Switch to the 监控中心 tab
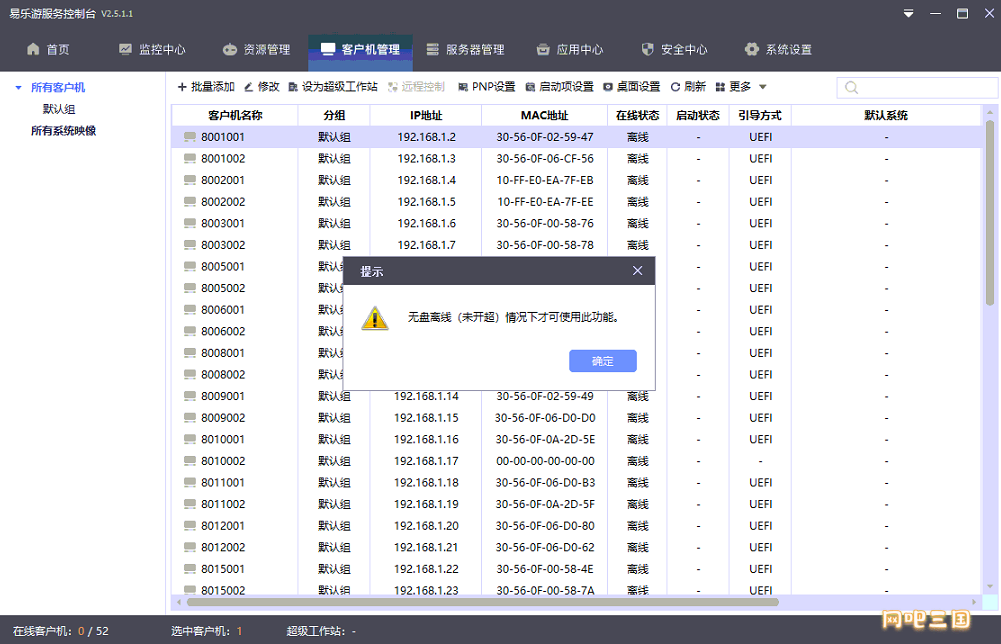The width and height of the screenshot is (1001, 644). click(152, 49)
